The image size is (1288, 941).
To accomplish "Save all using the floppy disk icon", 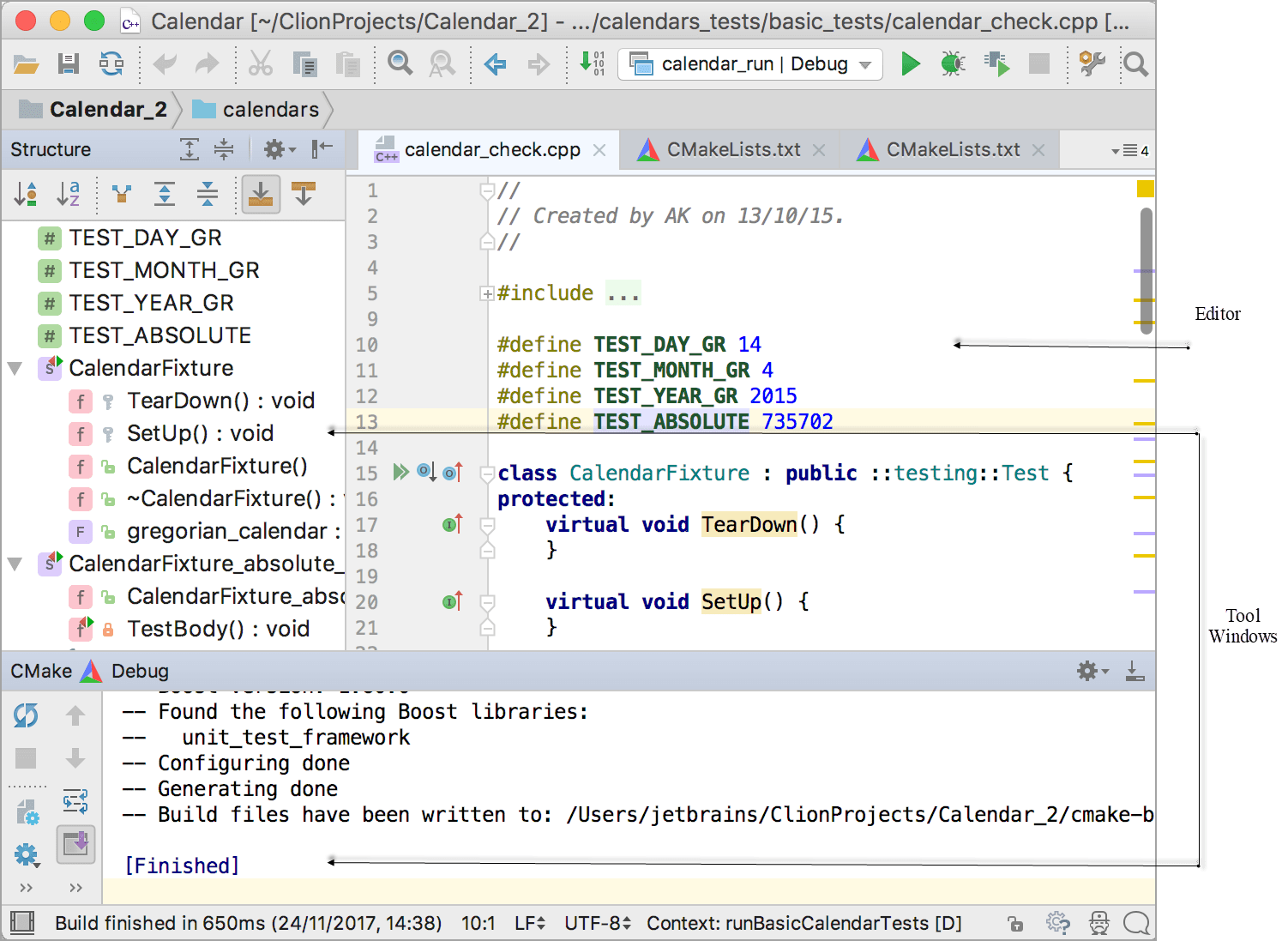I will point(69,63).
